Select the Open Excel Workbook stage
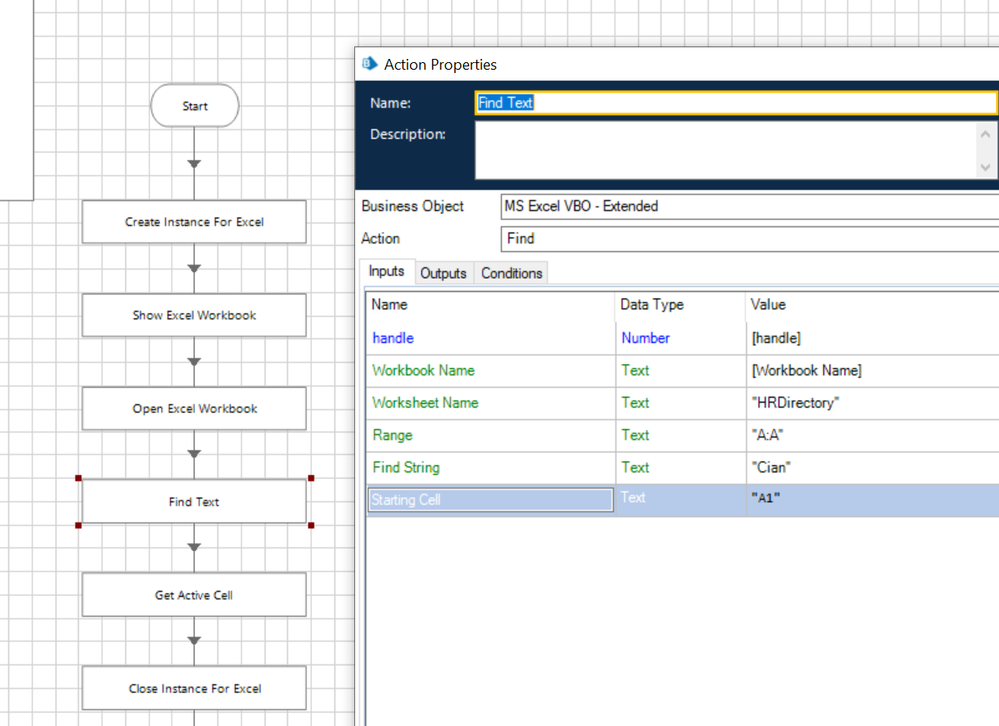Screen dimensions: 999x726 tap(194, 408)
